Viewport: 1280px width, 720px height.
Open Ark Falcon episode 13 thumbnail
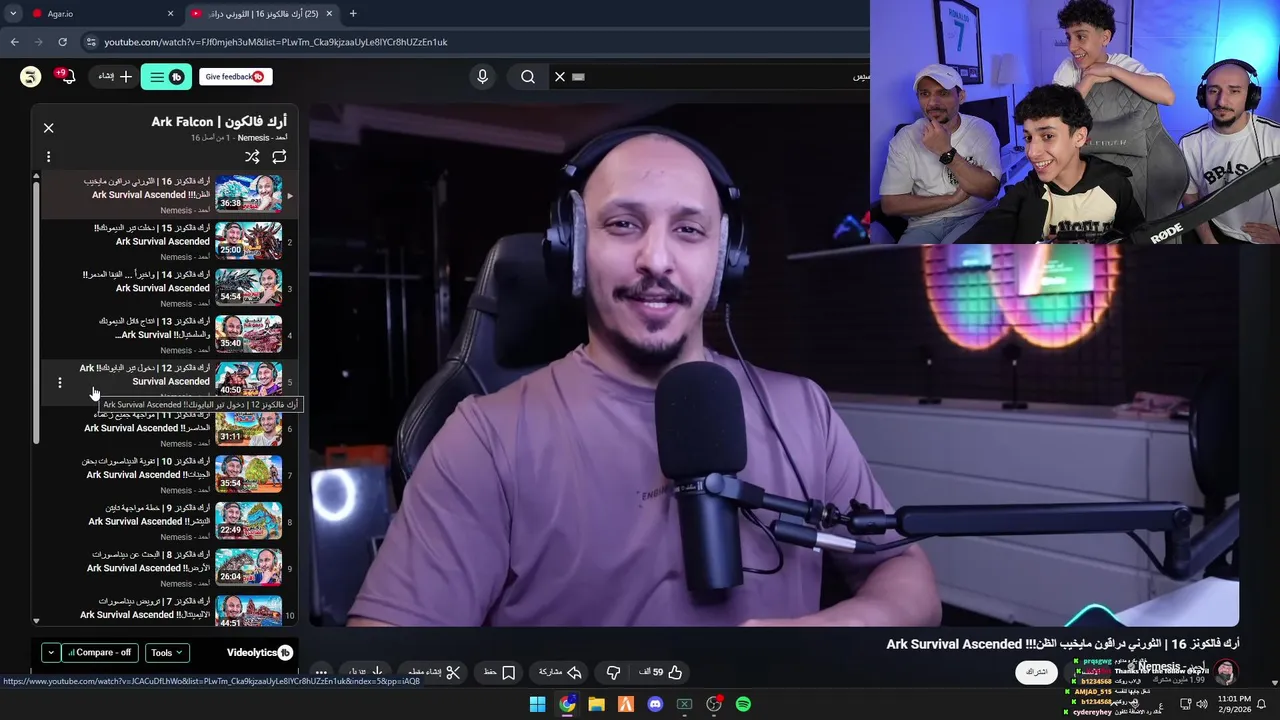click(x=248, y=333)
